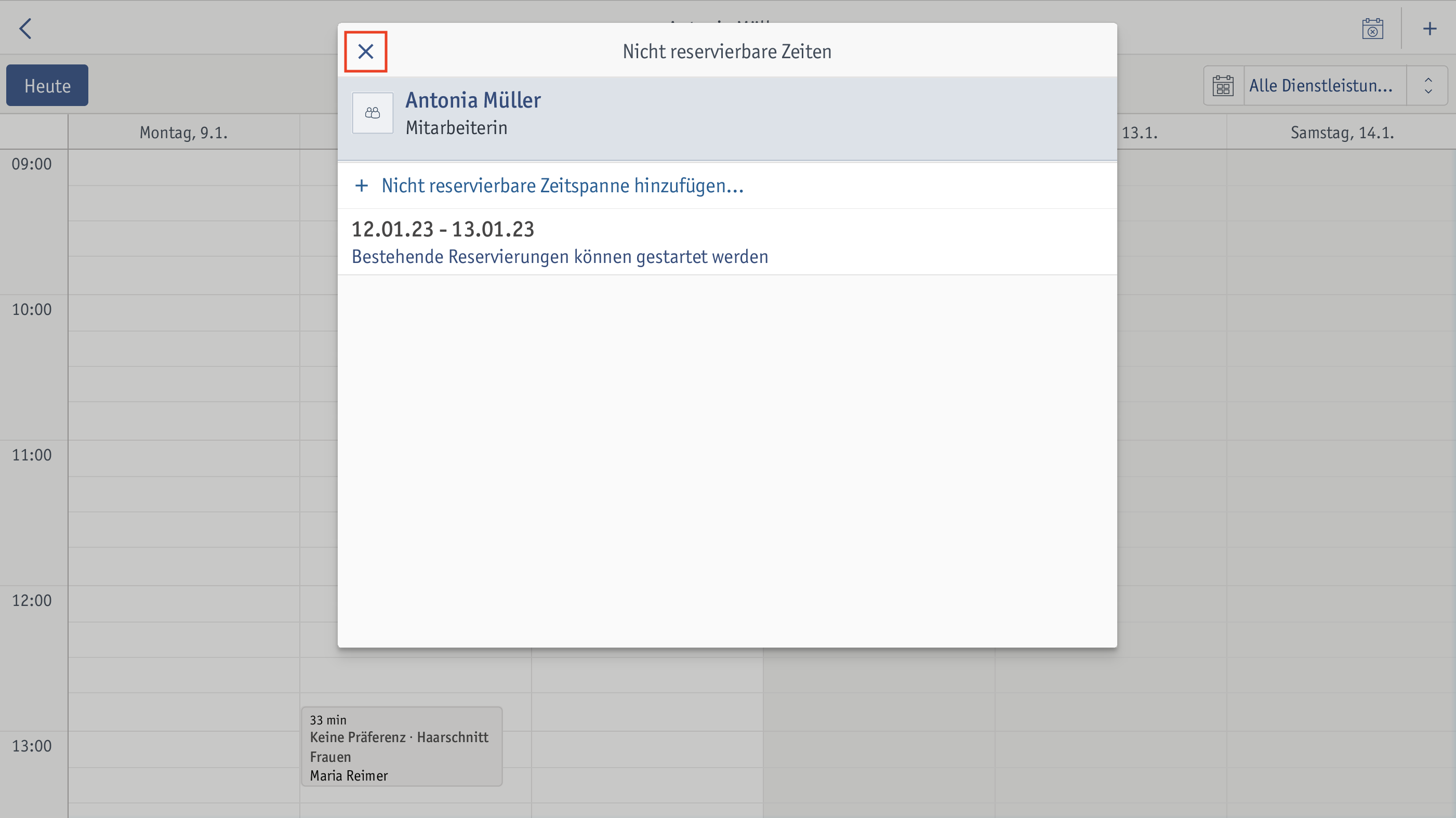Click the up-down chevron of the services selector
The width and height of the screenshot is (1456, 818).
[1428, 85]
